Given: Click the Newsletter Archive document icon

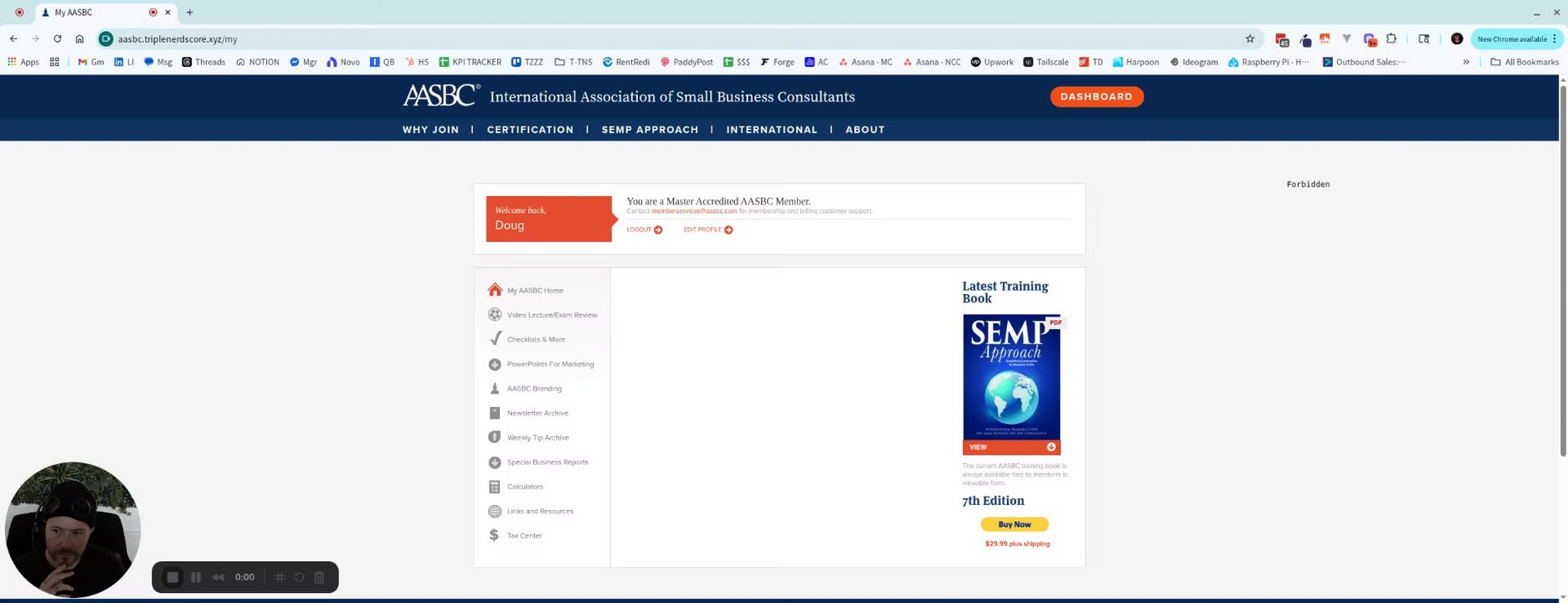Looking at the screenshot, I should (x=495, y=413).
